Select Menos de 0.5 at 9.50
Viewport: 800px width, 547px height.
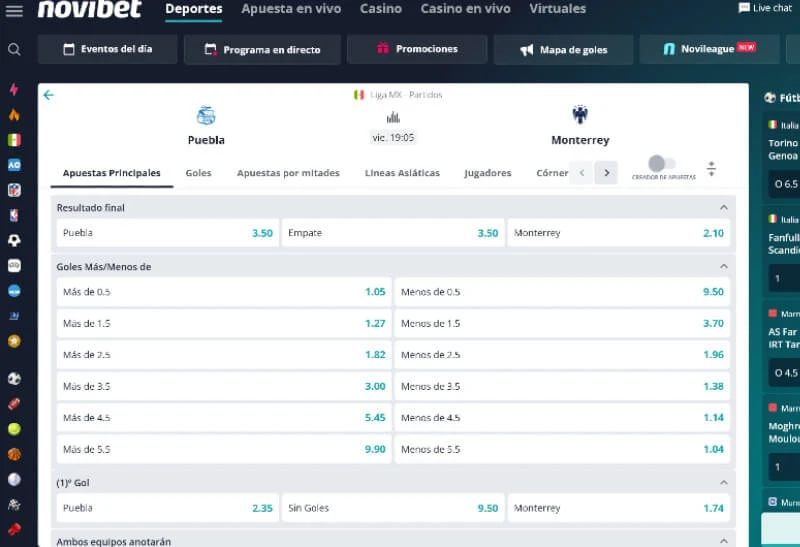tap(562, 292)
